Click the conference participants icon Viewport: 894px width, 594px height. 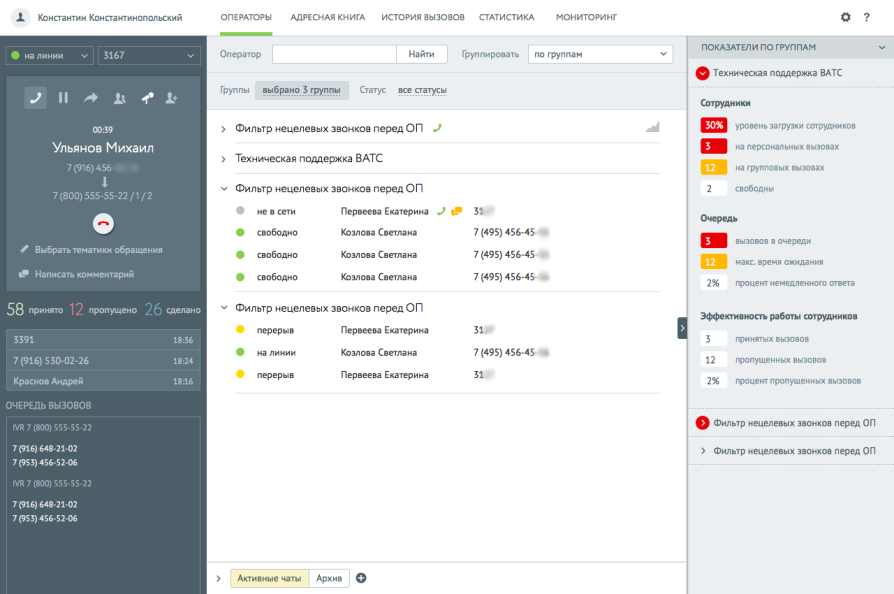coord(119,98)
